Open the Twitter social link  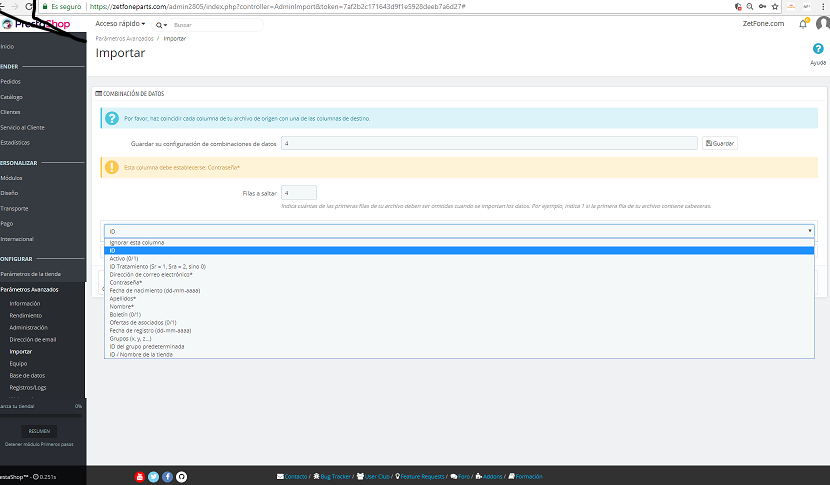[x=154, y=477]
